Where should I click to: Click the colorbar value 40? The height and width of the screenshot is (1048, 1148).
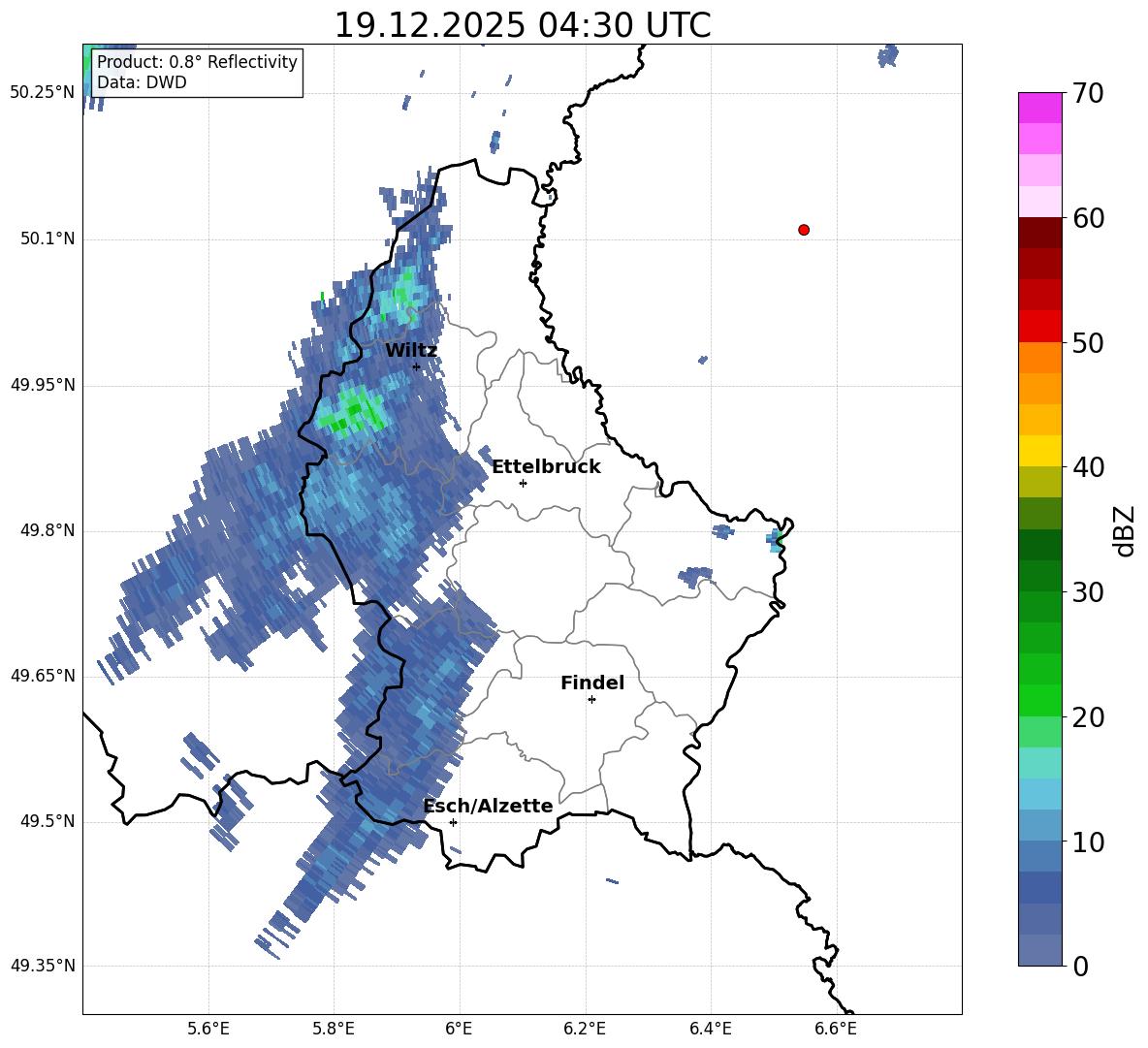click(x=1089, y=467)
